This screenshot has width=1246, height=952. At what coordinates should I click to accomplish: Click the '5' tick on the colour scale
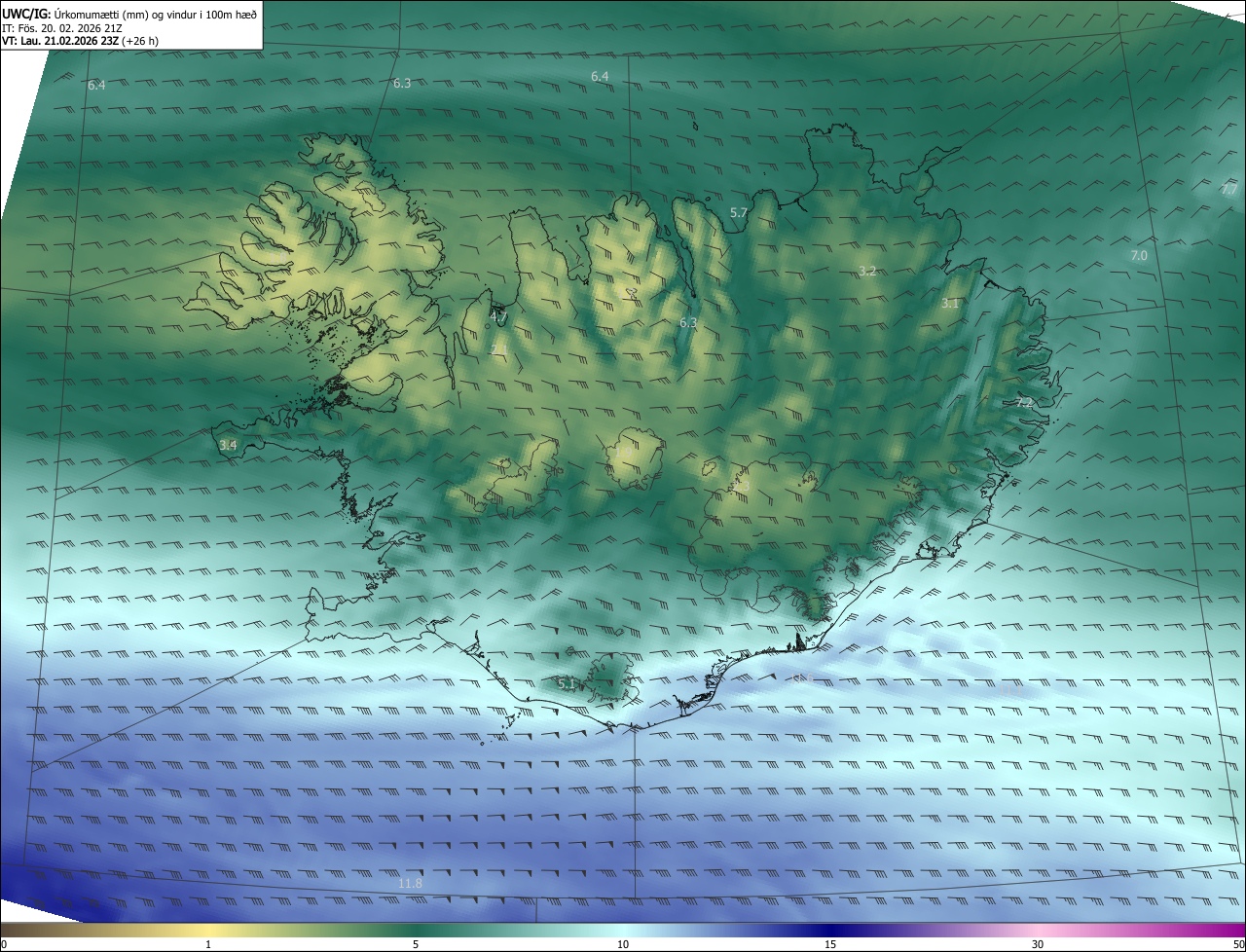[x=416, y=944]
